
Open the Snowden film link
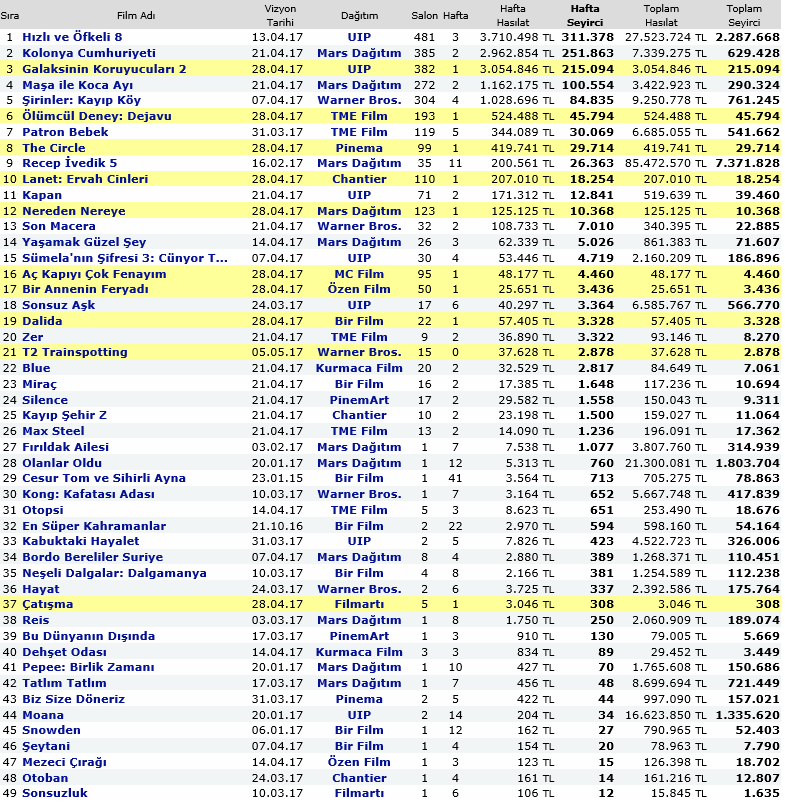[51, 730]
